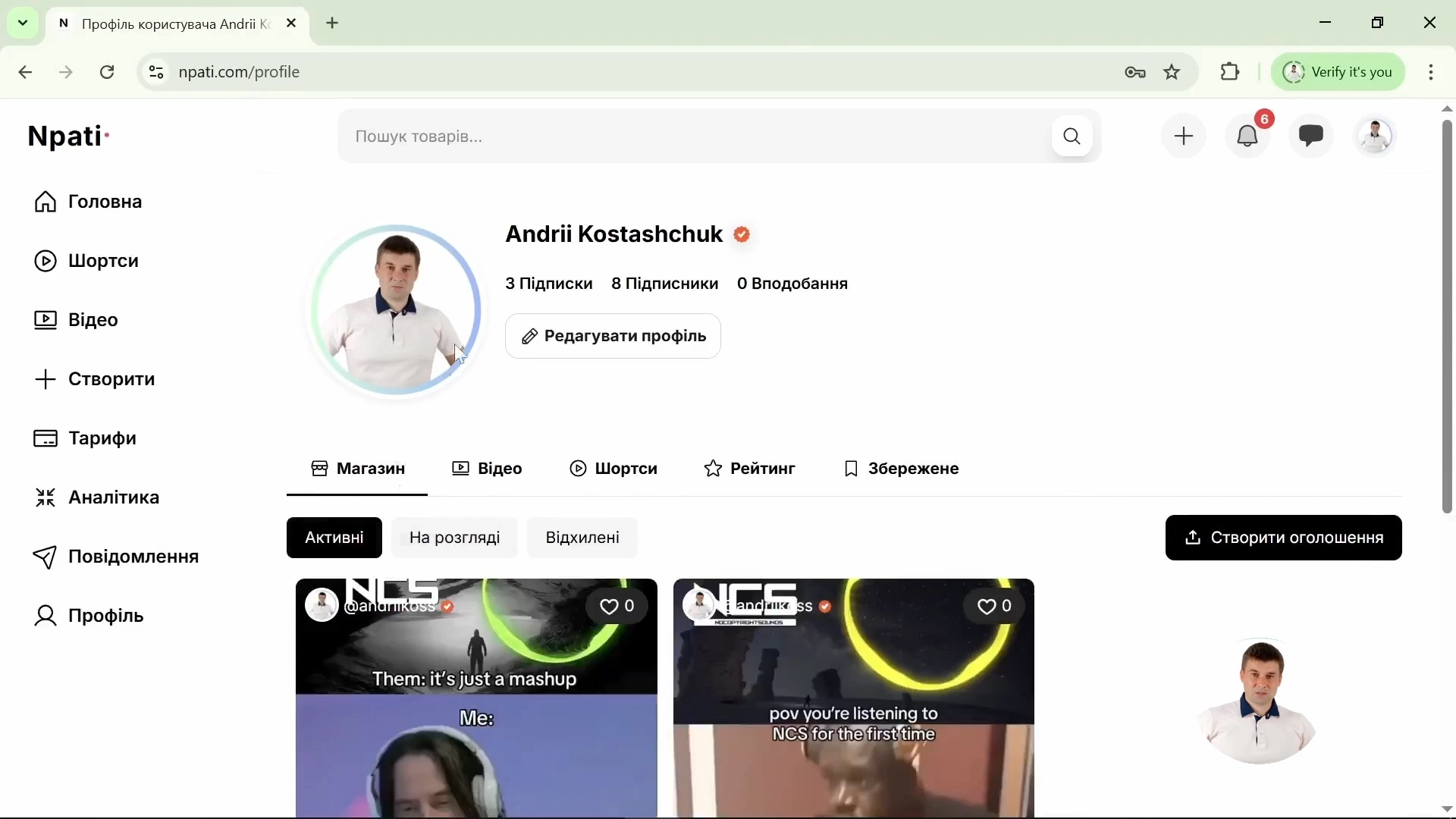Open a new browser tab
This screenshot has width=1456, height=819.
(x=333, y=24)
